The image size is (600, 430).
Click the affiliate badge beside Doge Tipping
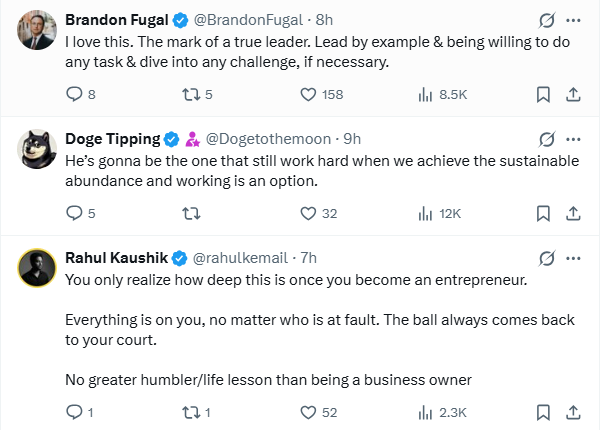coord(193,138)
